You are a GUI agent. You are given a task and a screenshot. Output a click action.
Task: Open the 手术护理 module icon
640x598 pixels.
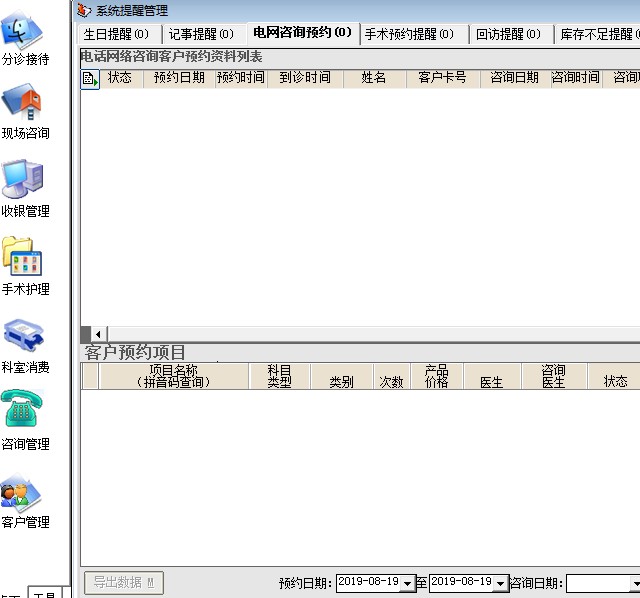[x=22, y=257]
